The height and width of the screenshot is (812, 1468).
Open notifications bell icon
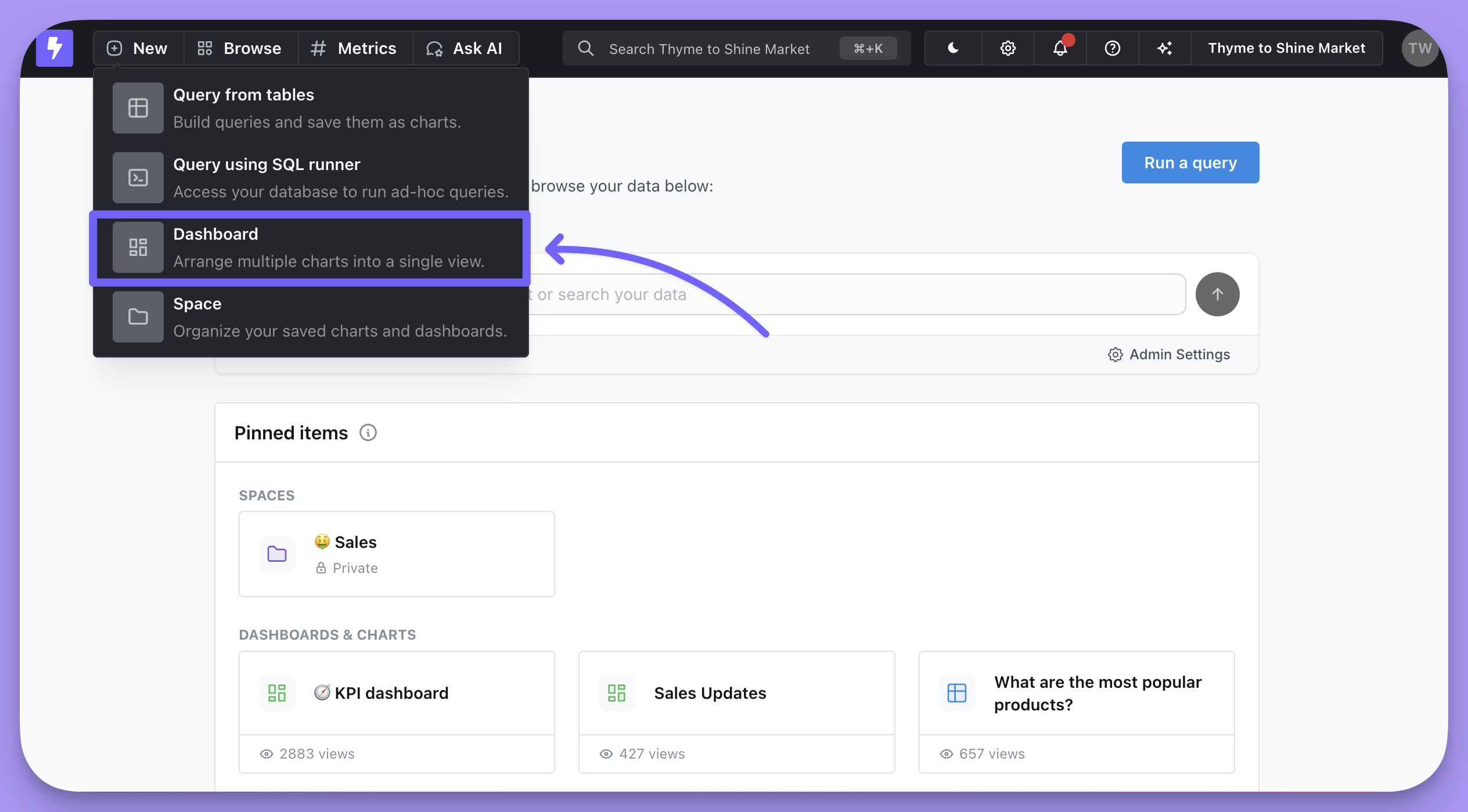1060,48
